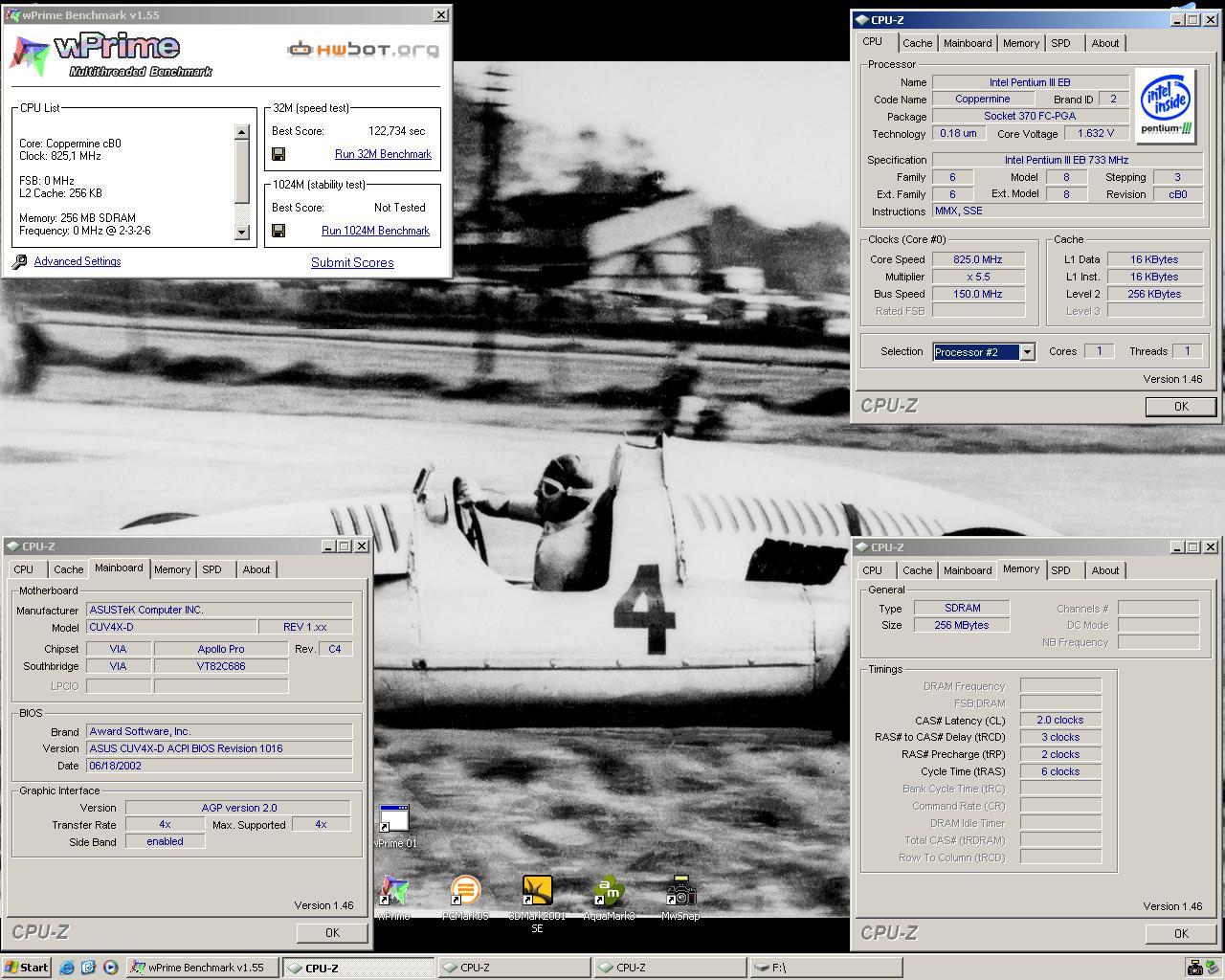
Task: Click the motherboard Model CUV4X-D field
Action: [x=171, y=627]
